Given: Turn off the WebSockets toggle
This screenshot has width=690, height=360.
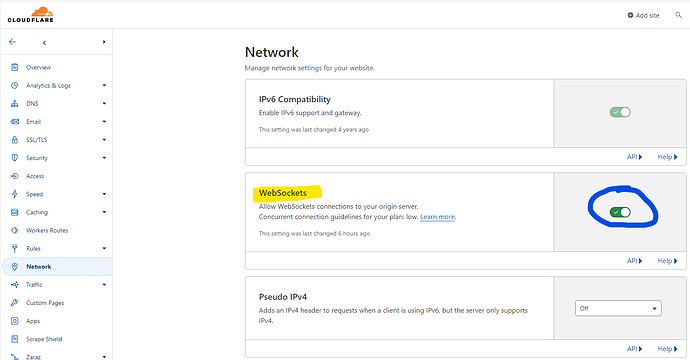Looking at the screenshot, I should (x=620, y=212).
